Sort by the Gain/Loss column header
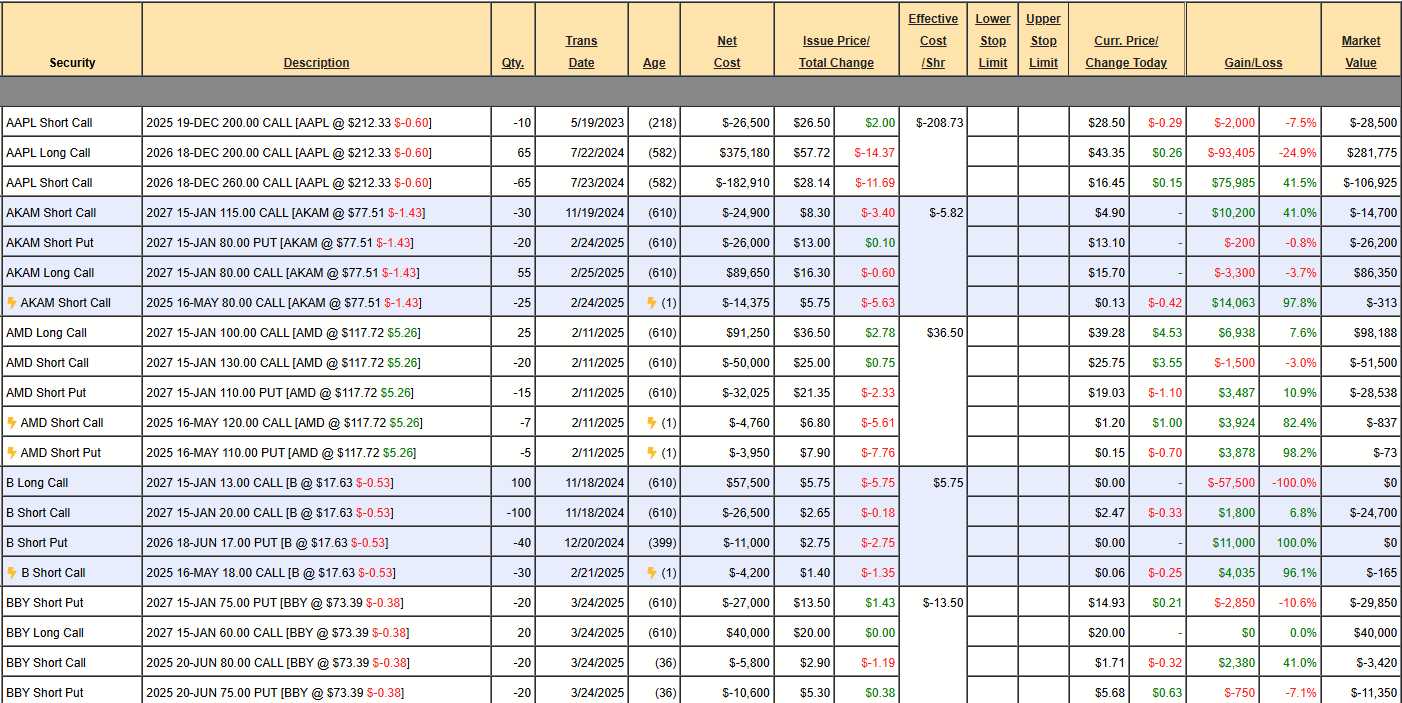This screenshot has height=703, width=1402. [x=1253, y=62]
